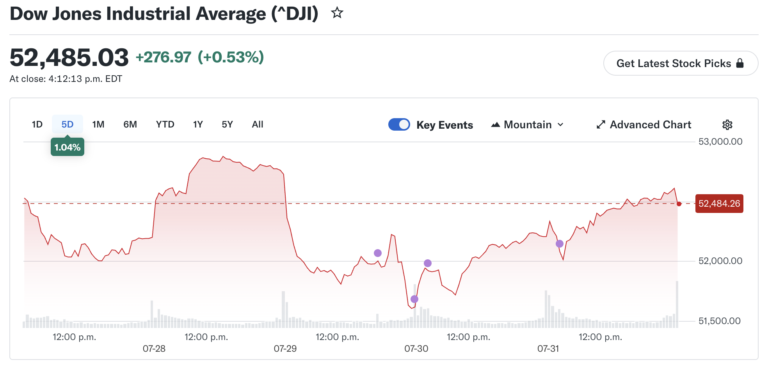Switch to the 1D range tab
The height and width of the screenshot is (365, 768).
coord(37,124)
